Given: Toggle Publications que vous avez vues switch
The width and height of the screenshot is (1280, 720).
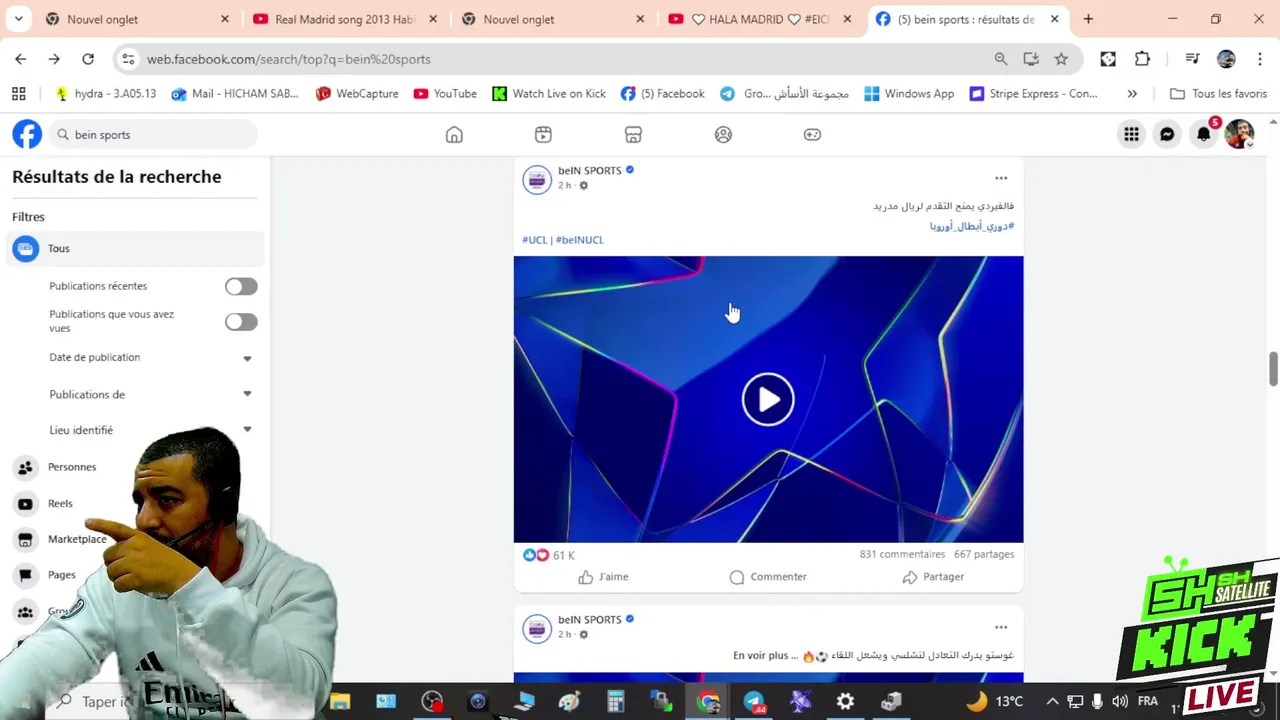Looking at the screenshot, I should [241, 321].
